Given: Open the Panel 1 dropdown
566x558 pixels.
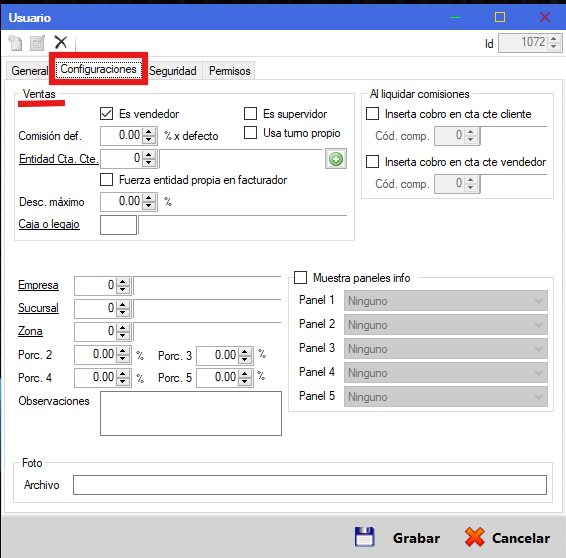Looking at the screenshot, I should [x=445, y=301].
